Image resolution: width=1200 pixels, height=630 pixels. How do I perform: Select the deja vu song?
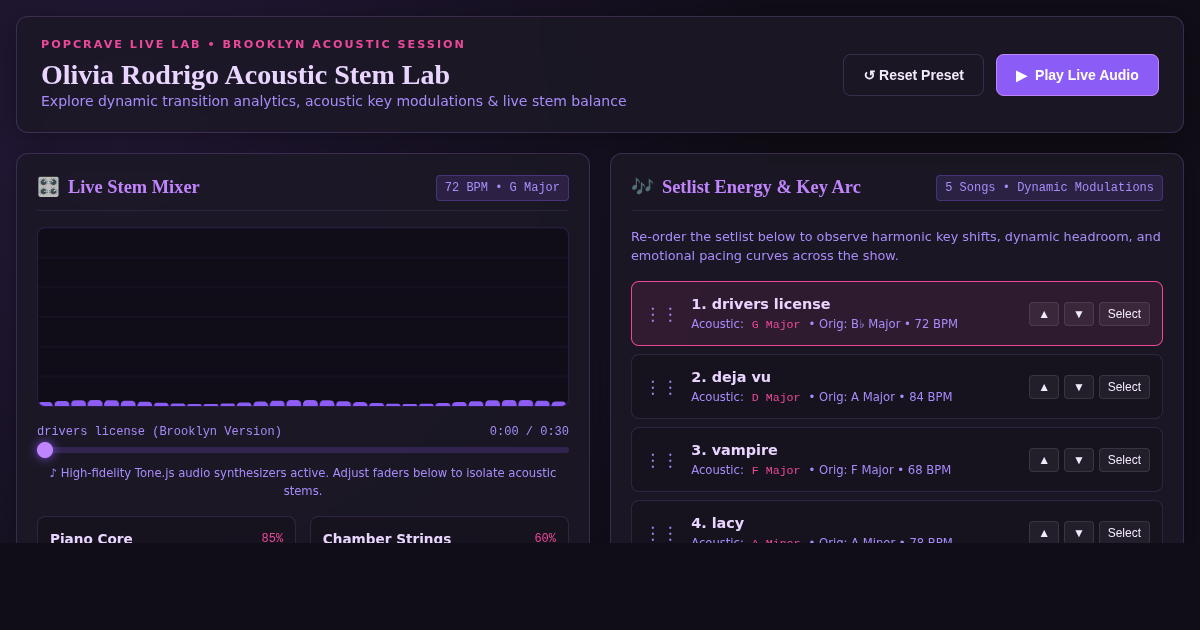click(1124, 387)
